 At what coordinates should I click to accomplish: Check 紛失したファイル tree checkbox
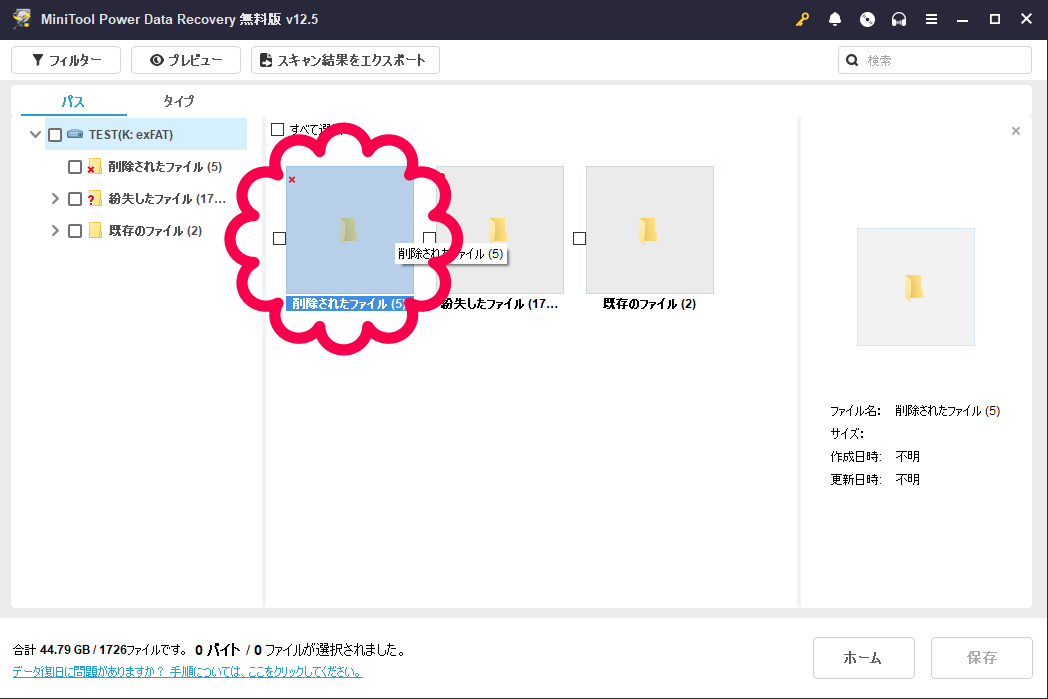click(x=75, y=199)
